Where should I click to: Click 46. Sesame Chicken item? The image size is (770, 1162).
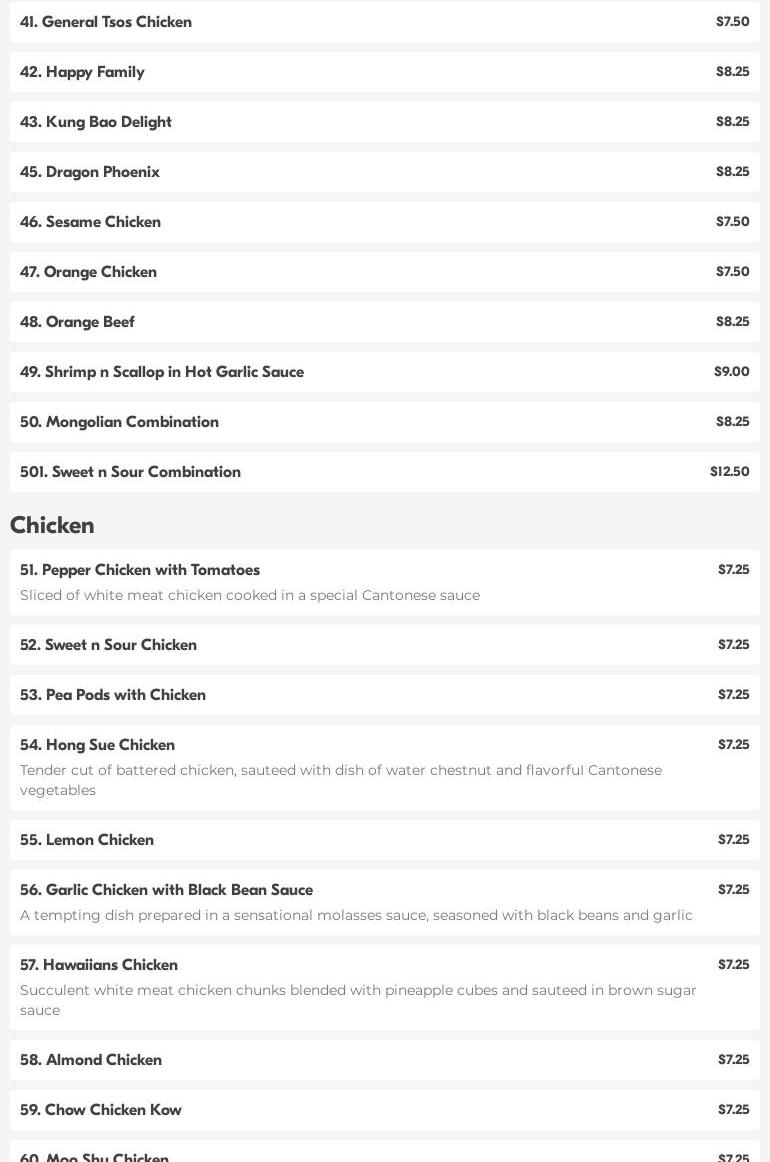tap(90, 222)
